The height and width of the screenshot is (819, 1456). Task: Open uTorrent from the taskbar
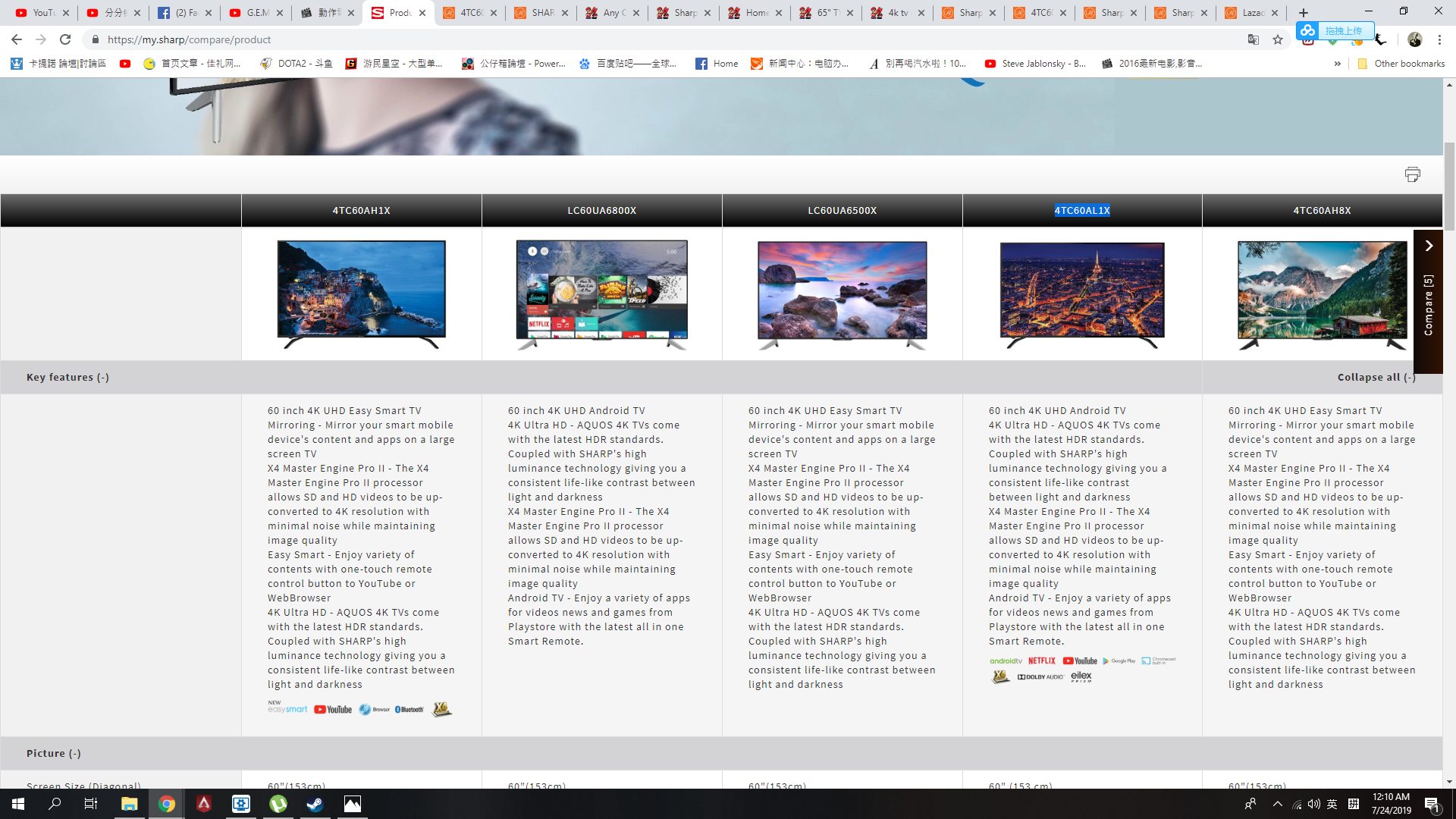(278, 804)
